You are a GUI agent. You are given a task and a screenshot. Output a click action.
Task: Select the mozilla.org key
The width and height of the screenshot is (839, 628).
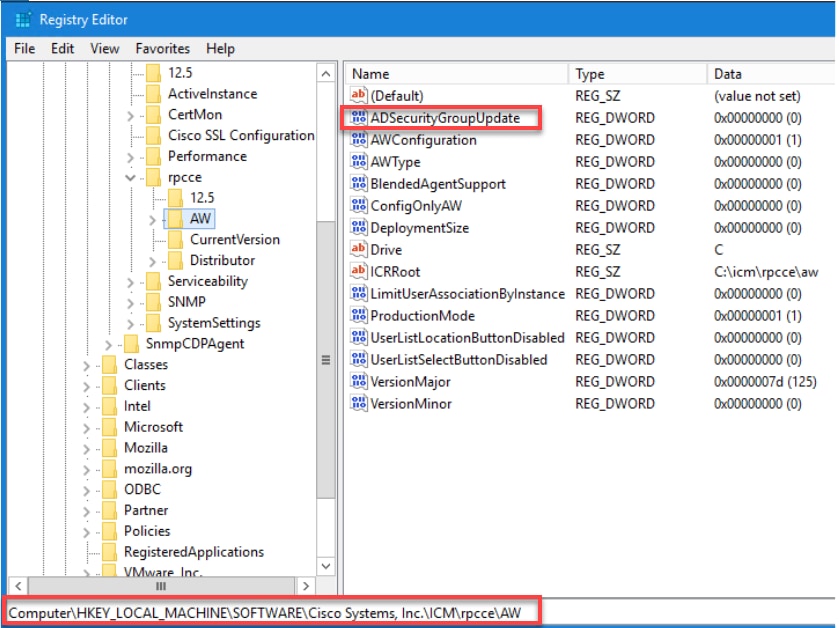(158, 469)
